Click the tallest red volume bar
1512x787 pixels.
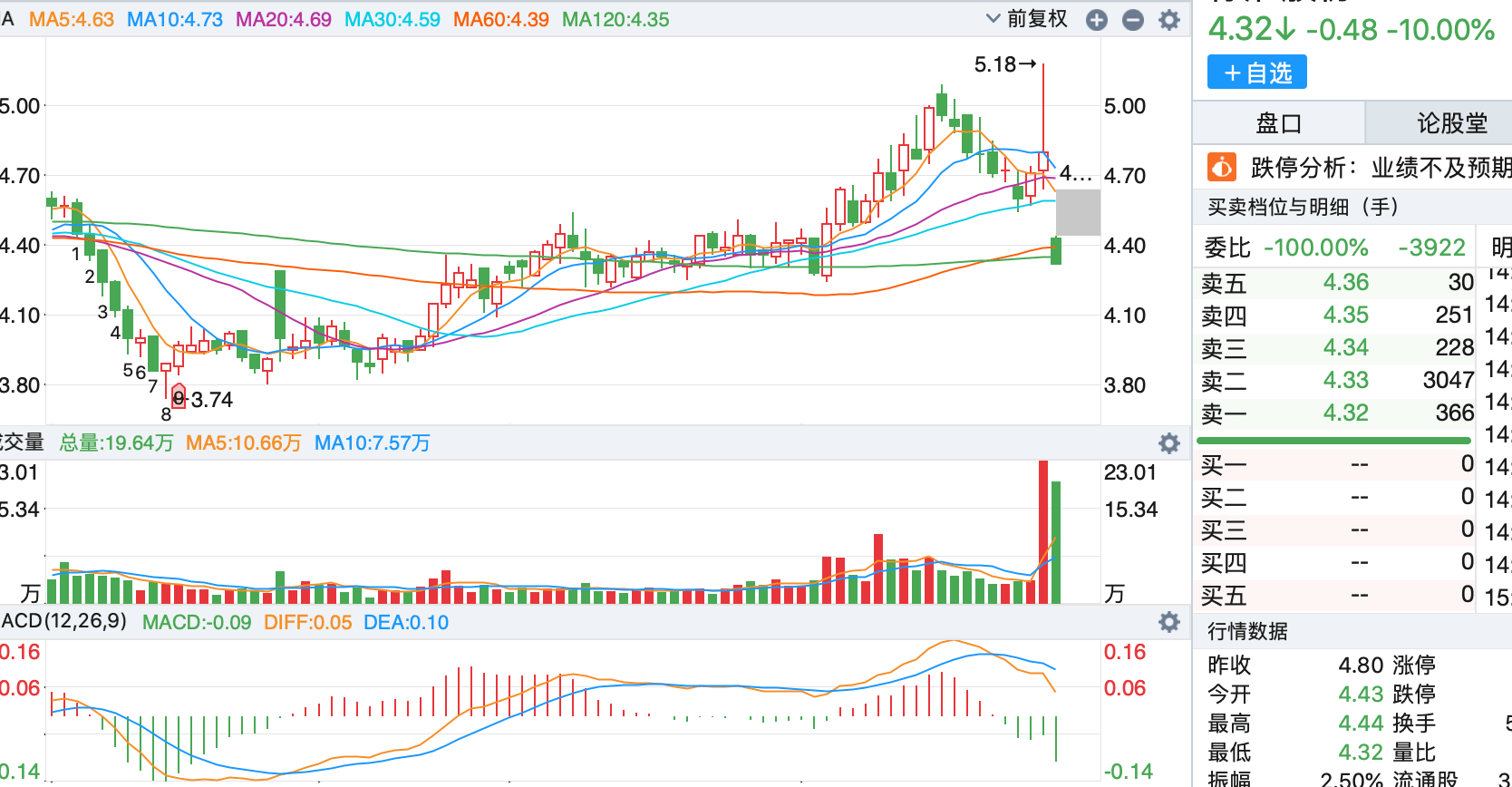click(1043, 532)
